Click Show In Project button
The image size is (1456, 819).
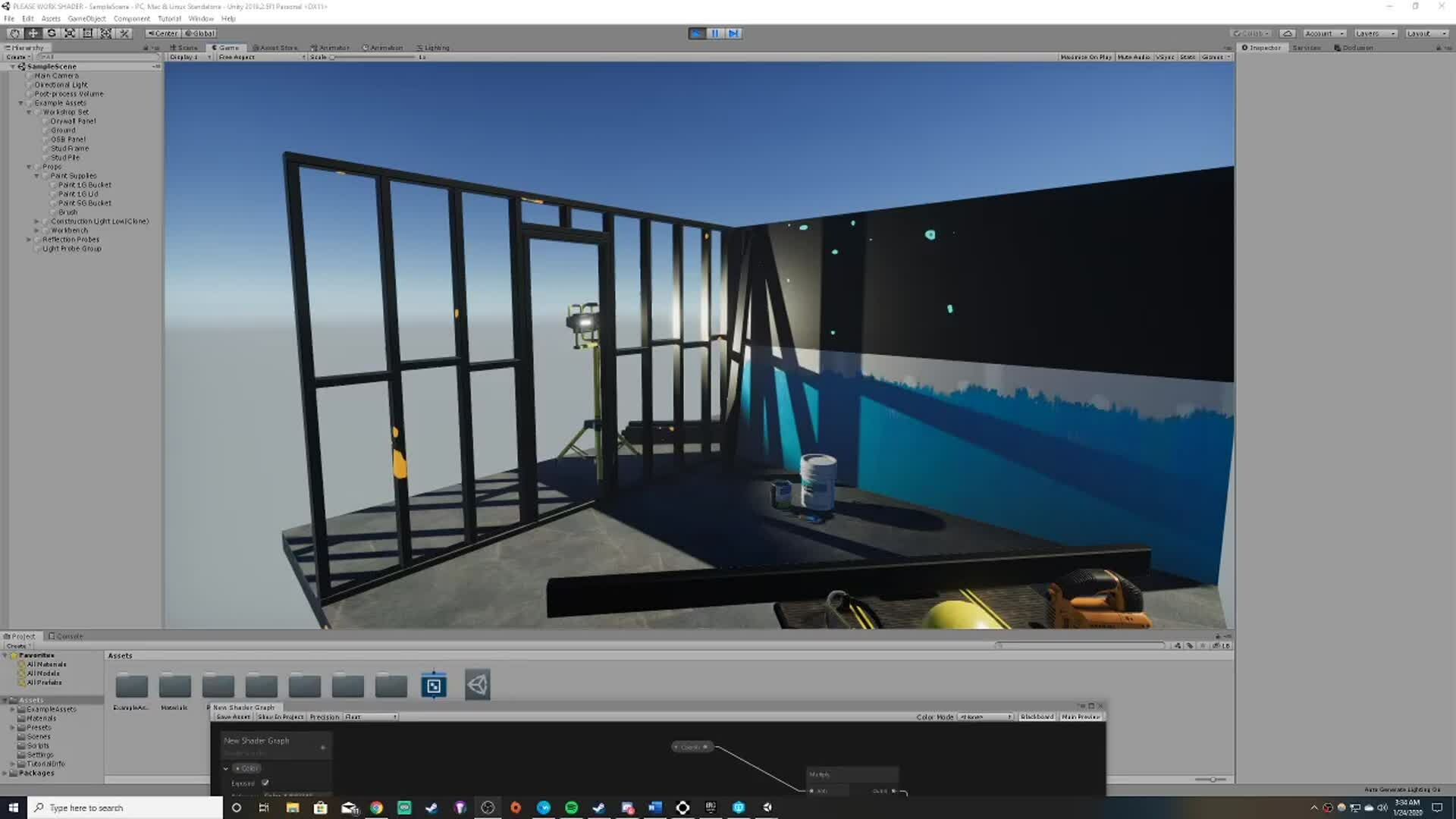click(x=280, y=717)
